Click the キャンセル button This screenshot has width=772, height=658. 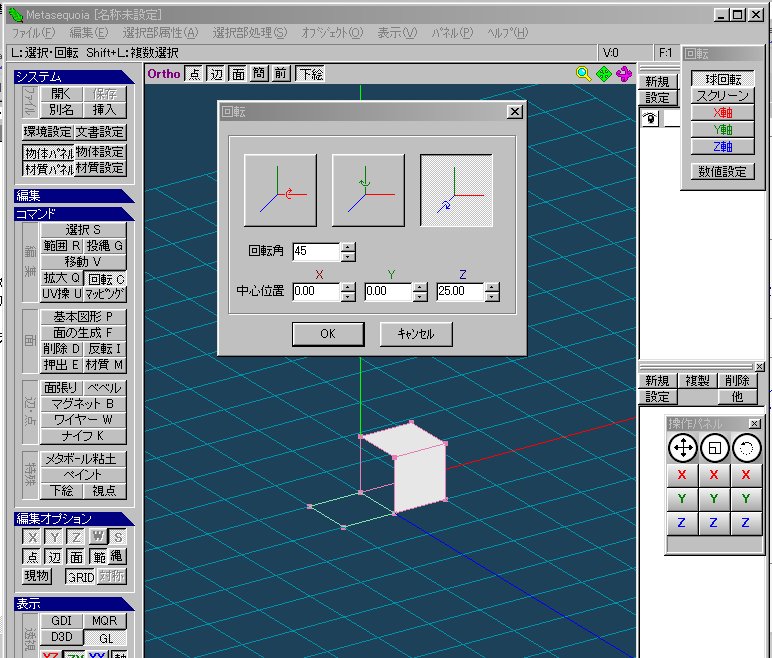416,334
